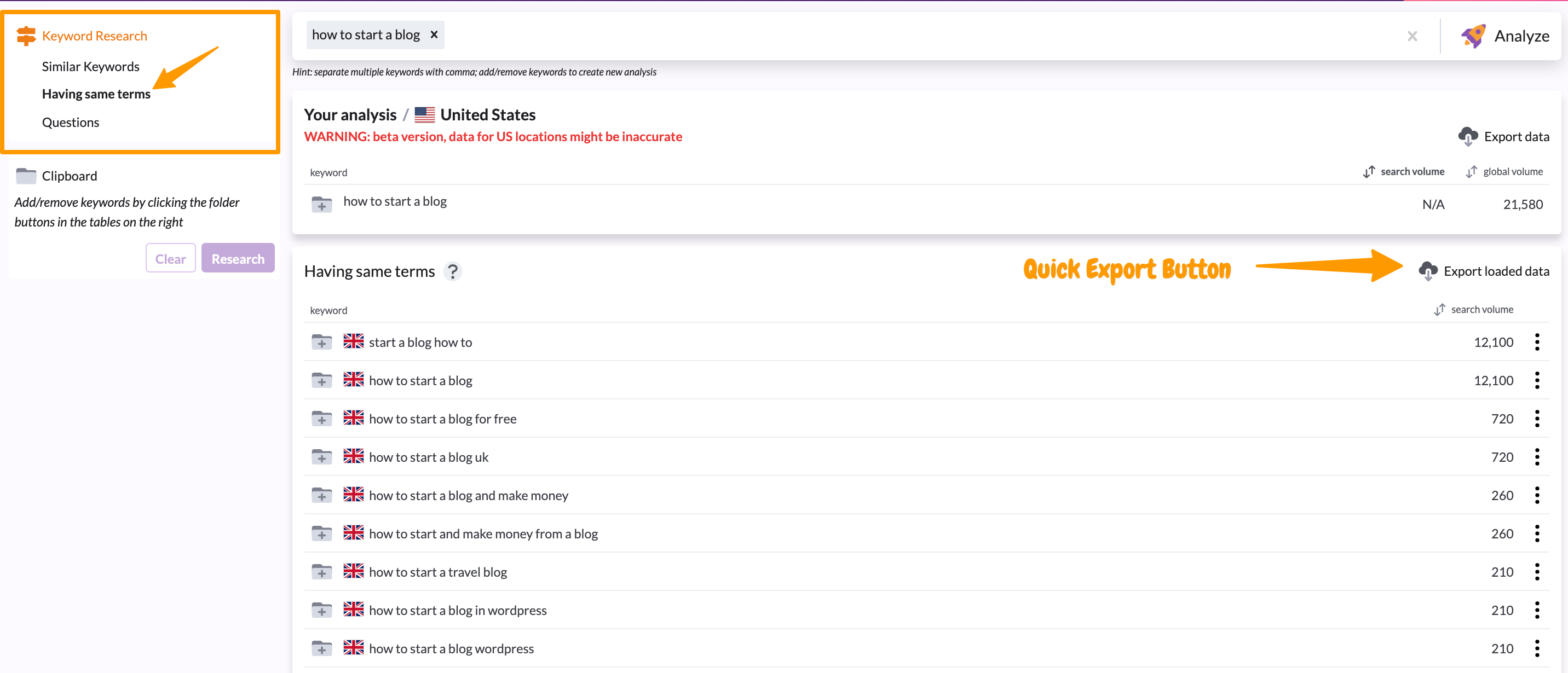Go to Questions menu item
This screenshot has height=673, width=1568.
pos(71,123)
